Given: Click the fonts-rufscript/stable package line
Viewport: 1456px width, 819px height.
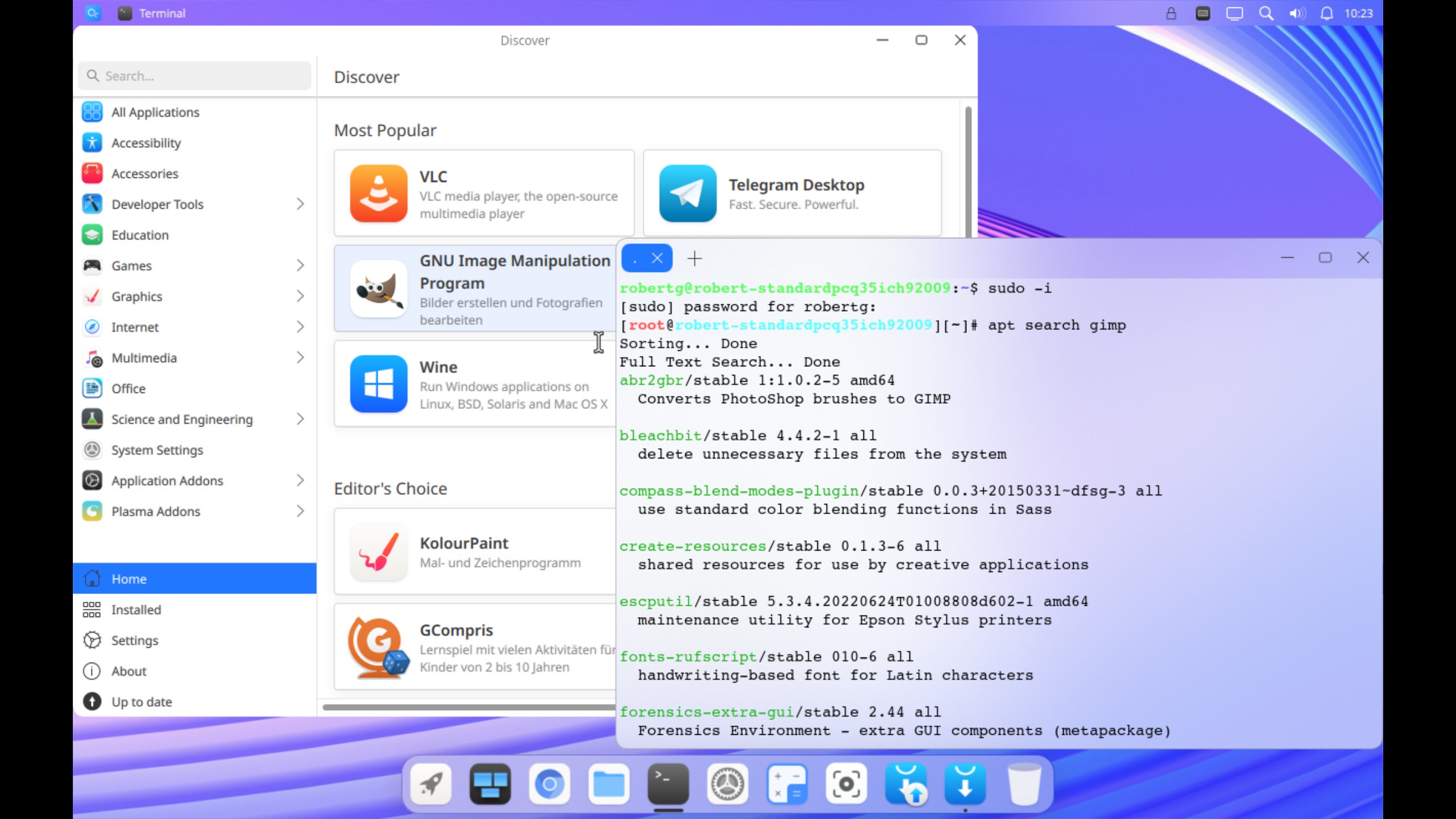Looking at the screenshot, I should point(766,656).
